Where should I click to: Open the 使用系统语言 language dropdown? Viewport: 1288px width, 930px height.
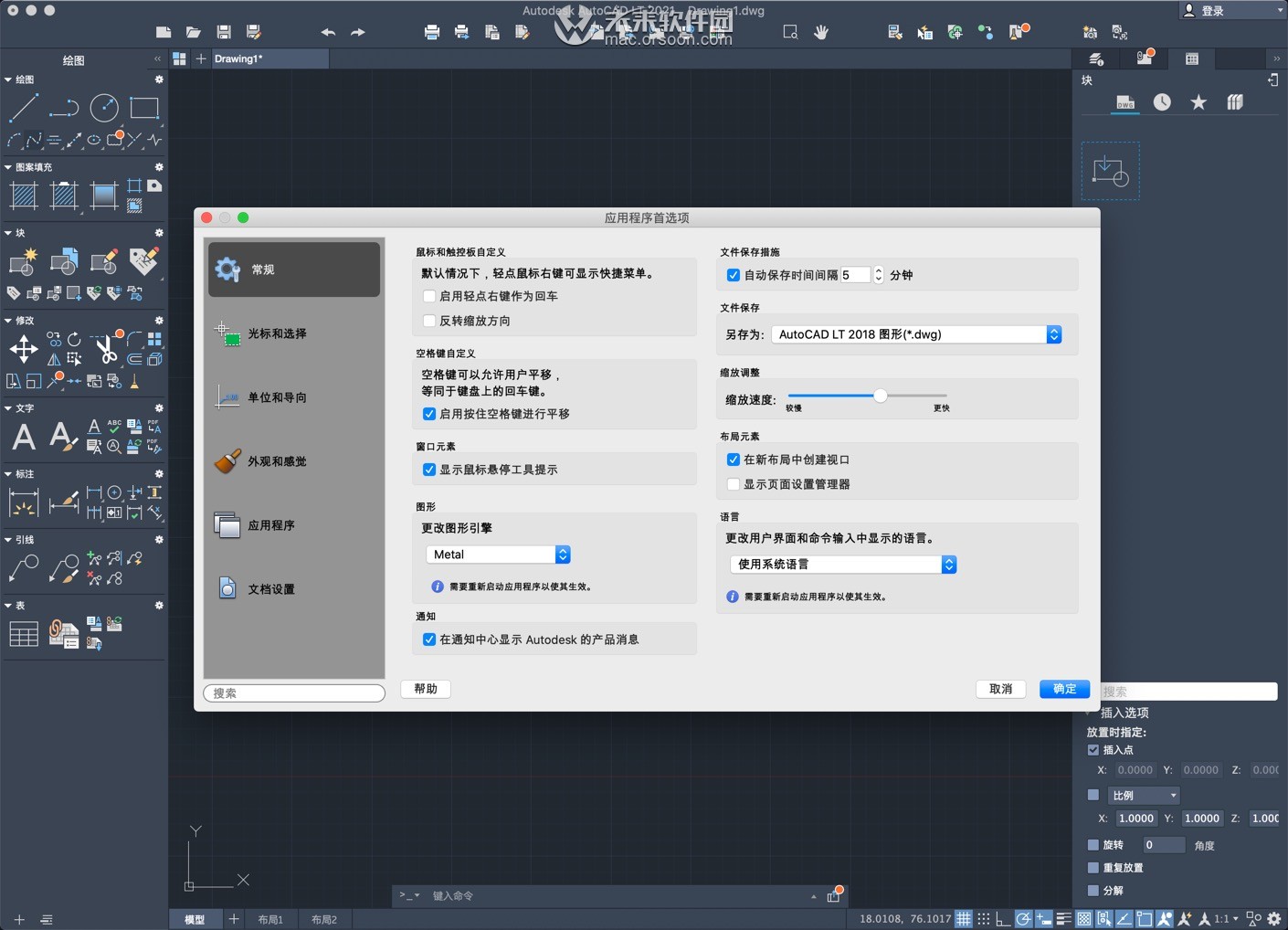coord(948,565)
